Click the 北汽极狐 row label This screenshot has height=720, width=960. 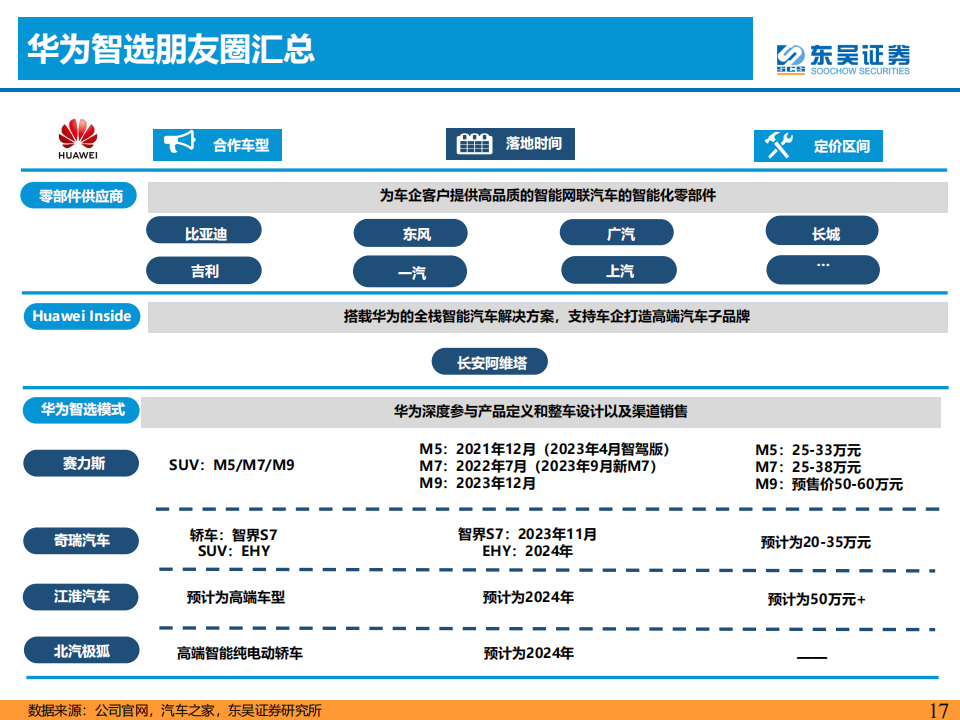(x=81, y=650)
